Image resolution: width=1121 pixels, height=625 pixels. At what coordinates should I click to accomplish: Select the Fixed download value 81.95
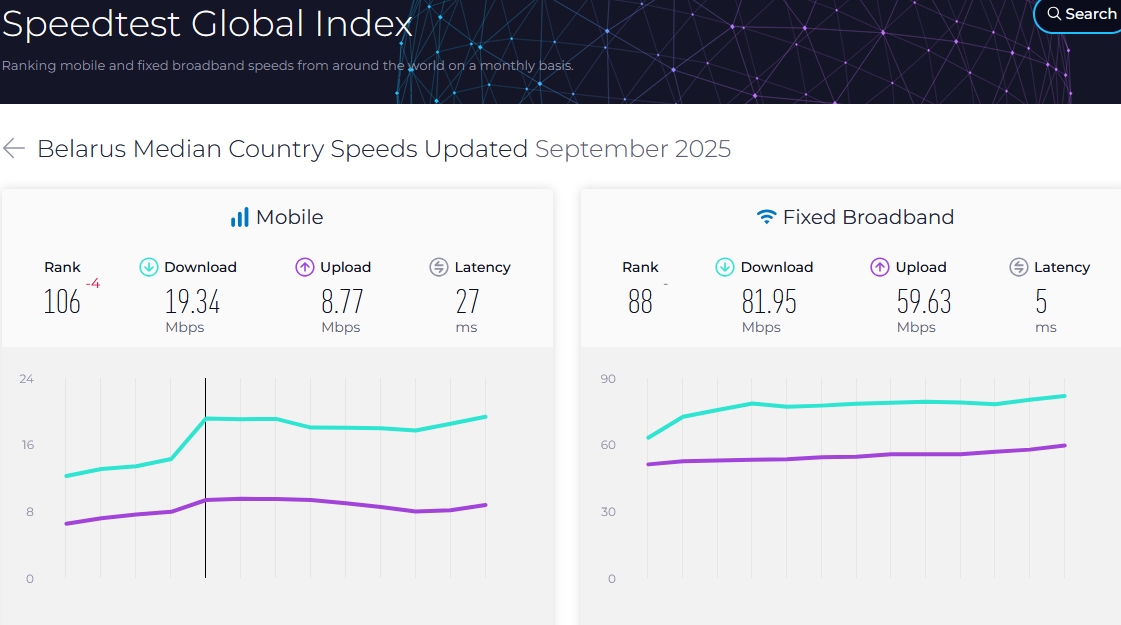[769, 302]
